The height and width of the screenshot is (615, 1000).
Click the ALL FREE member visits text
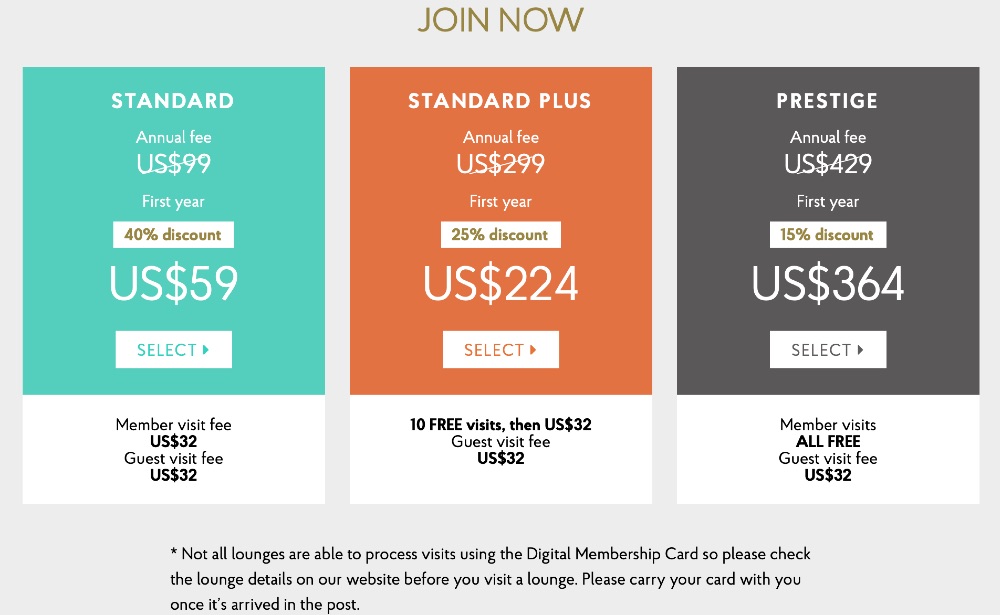point(827,442)
